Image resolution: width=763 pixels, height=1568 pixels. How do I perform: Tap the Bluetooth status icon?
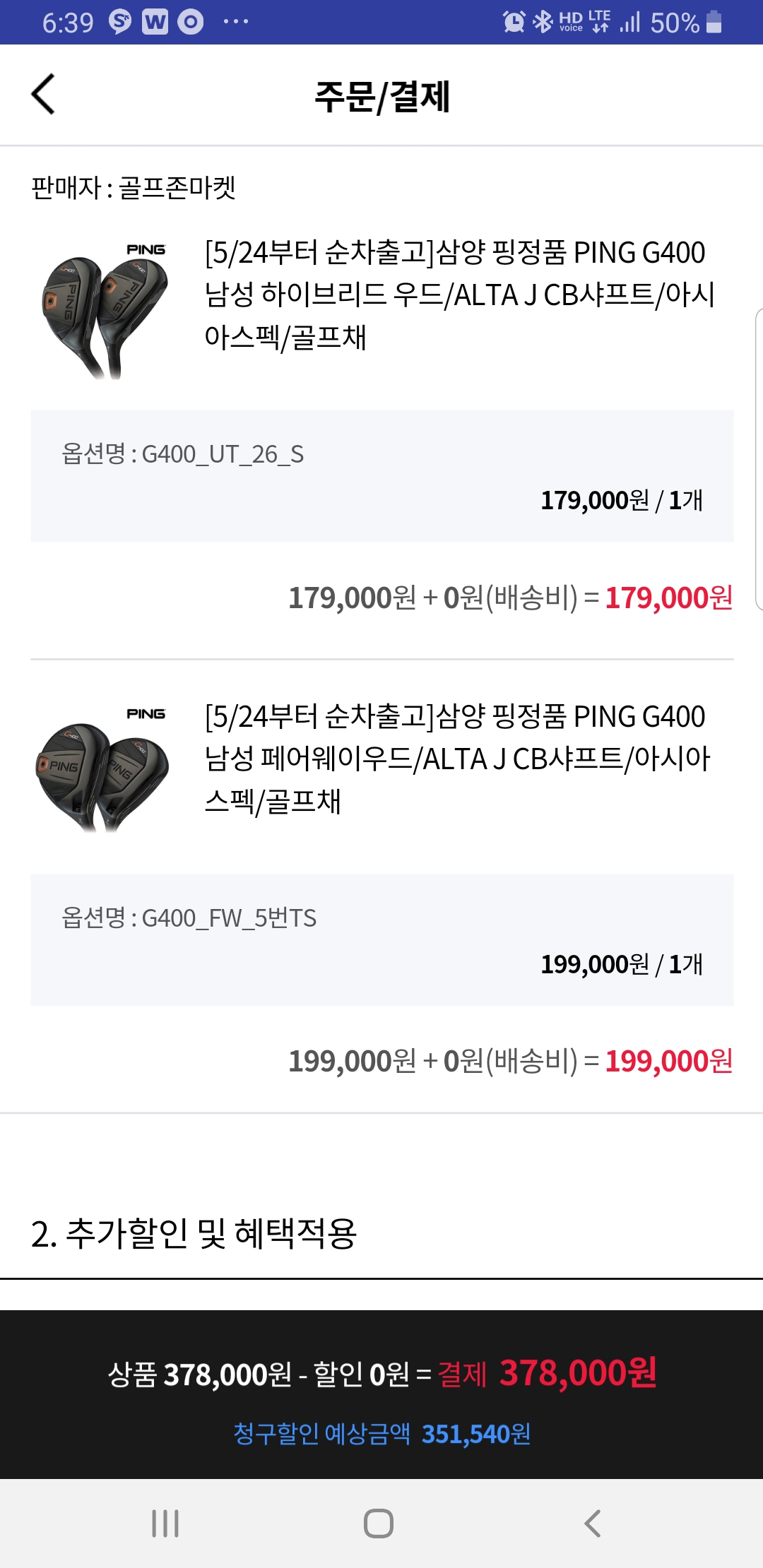click(543, 22)
